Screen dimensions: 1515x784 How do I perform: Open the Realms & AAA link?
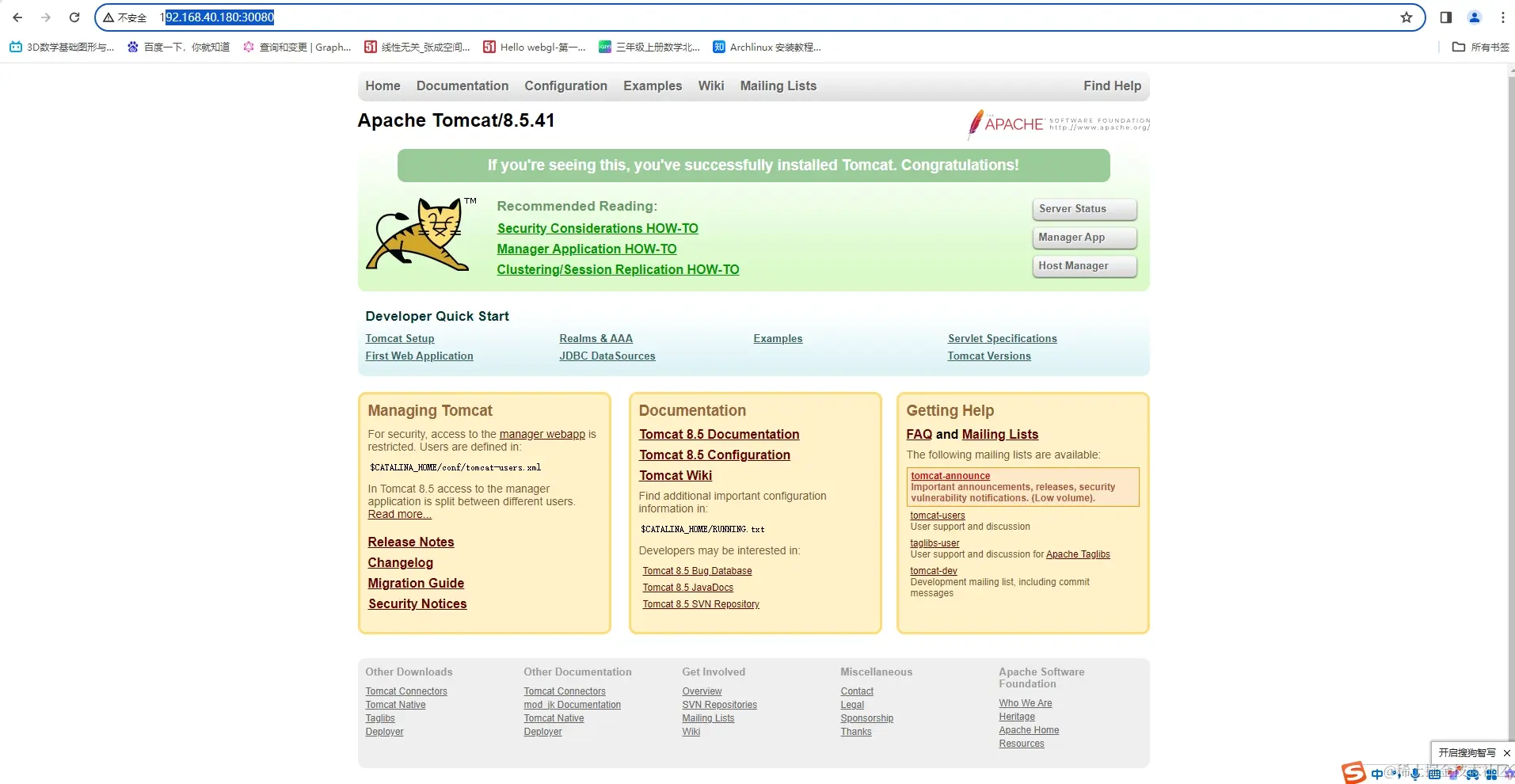pos(596,339)
